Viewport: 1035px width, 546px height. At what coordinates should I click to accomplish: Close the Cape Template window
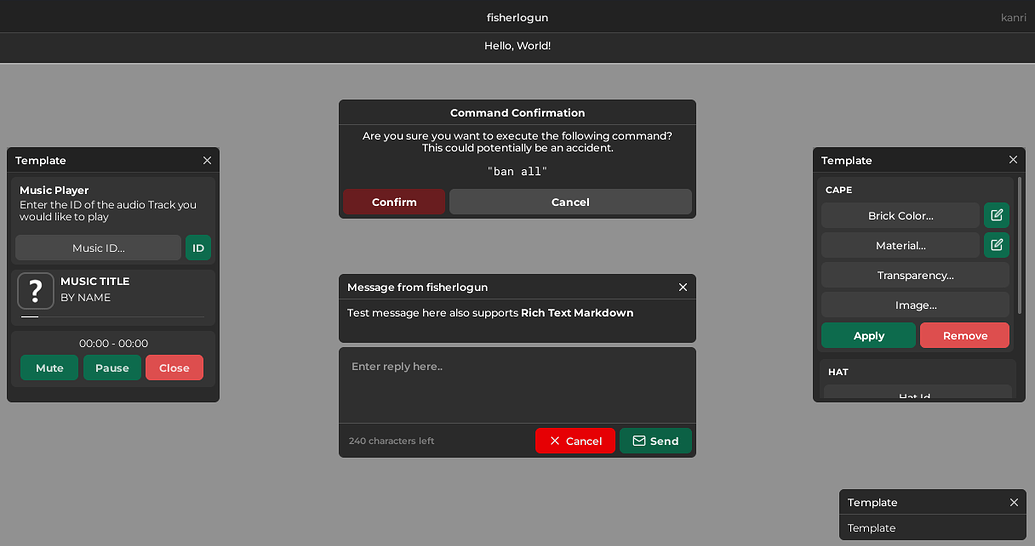coord(1013,160)
